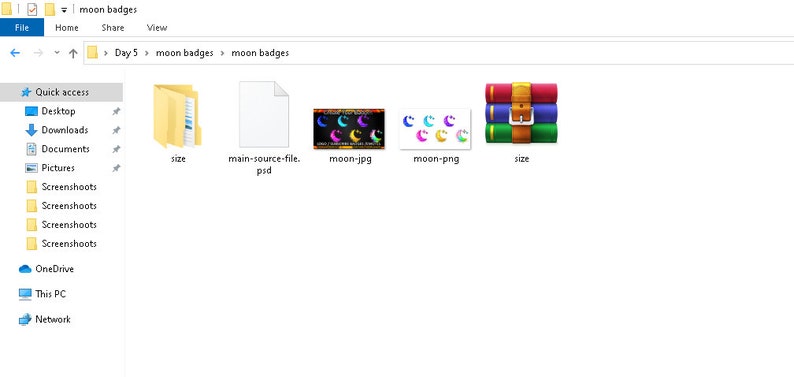Viewport: 794px width, 377px height.
Task: Click the Downloads blue arrow icon
Action: pos(31,130)
